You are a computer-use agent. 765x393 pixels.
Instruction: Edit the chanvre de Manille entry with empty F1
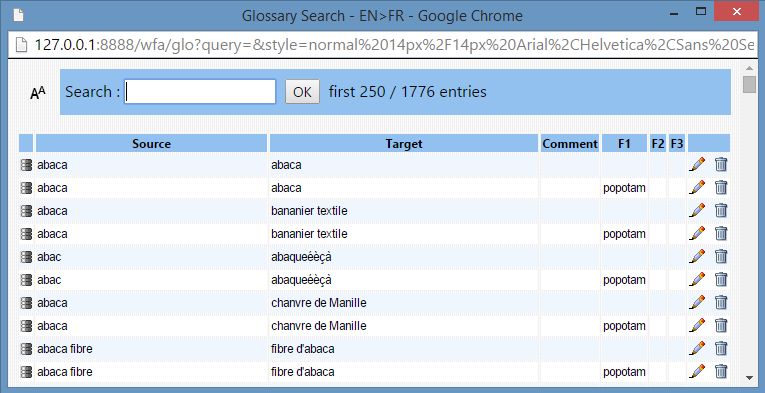(x=697, y=302)
